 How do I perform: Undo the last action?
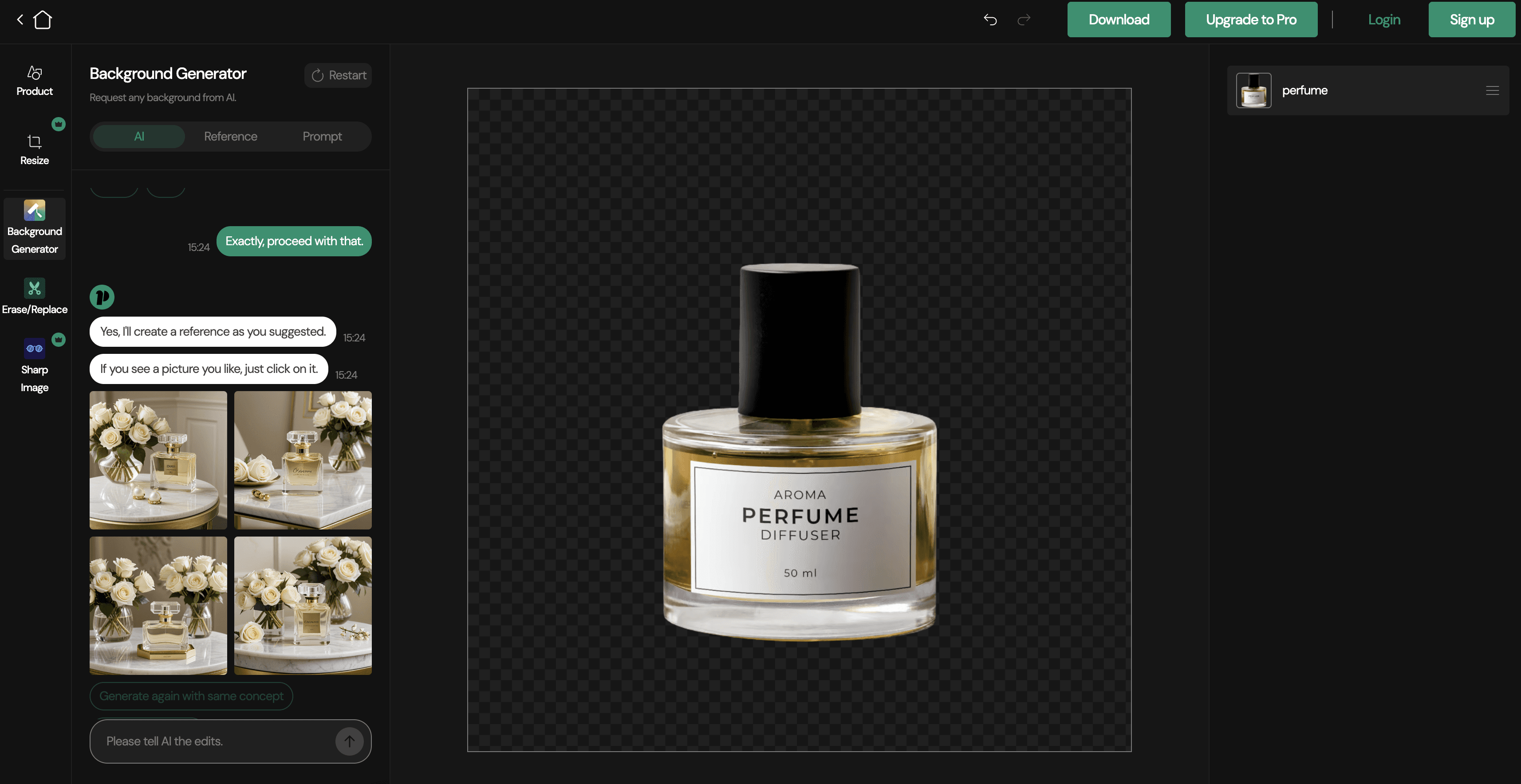(990, 20)
